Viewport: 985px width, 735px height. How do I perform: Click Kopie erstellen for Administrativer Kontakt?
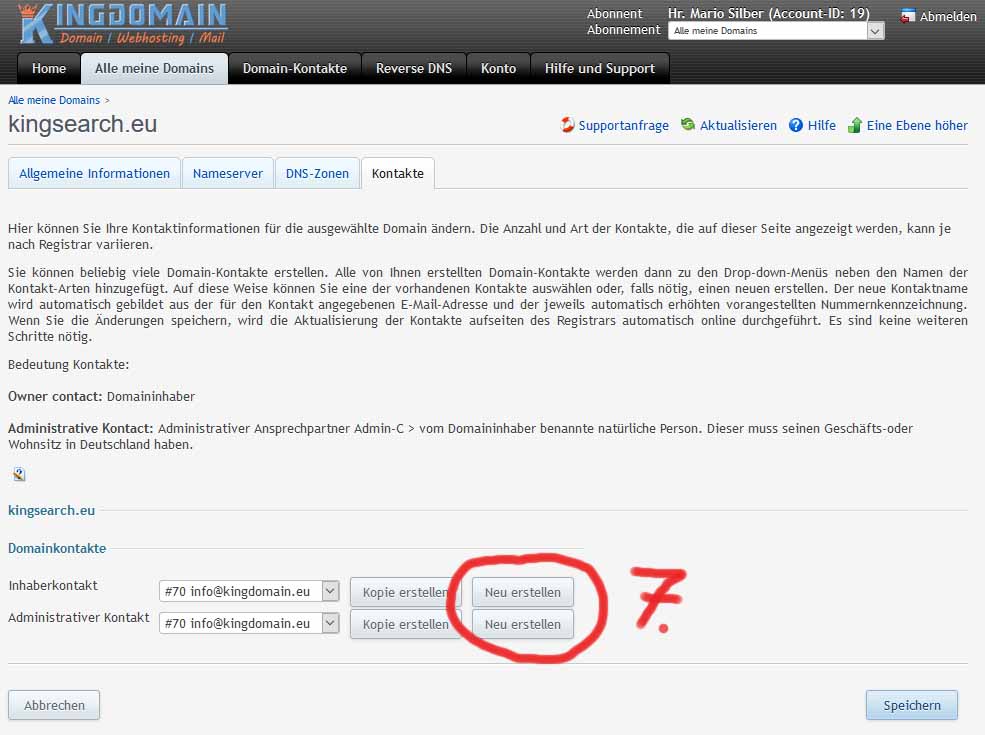coord(405,624)
